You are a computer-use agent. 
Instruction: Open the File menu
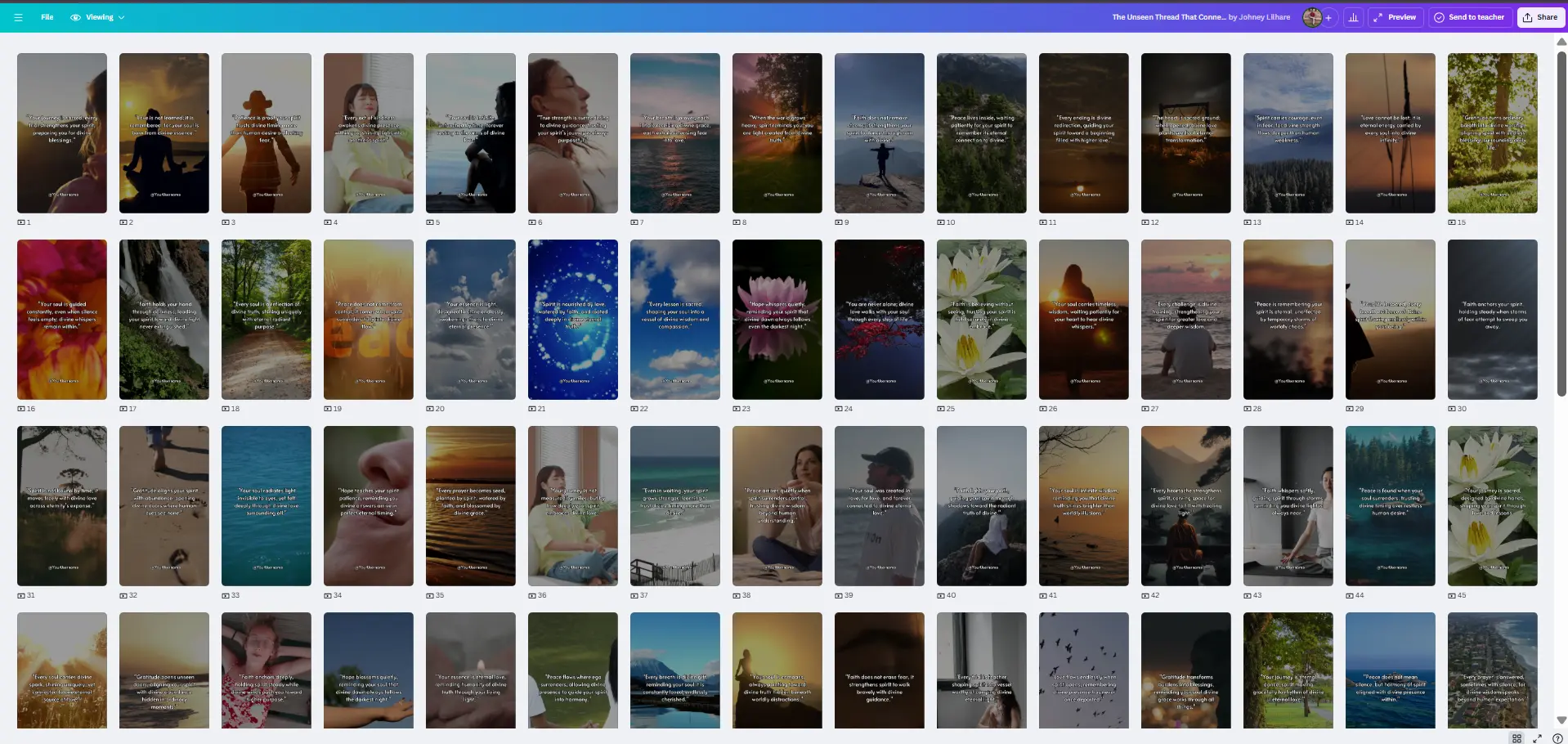click(x=47, y=17)
